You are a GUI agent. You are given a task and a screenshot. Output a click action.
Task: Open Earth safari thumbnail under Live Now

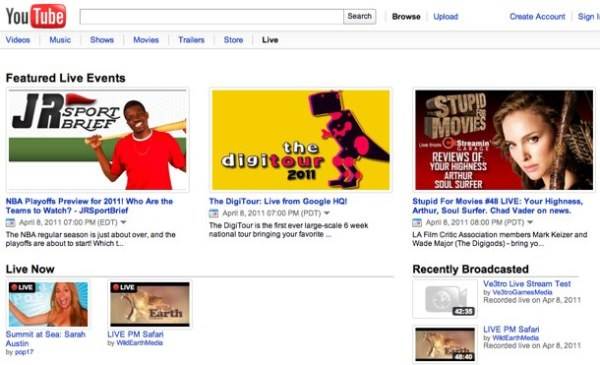pos(150,305)
